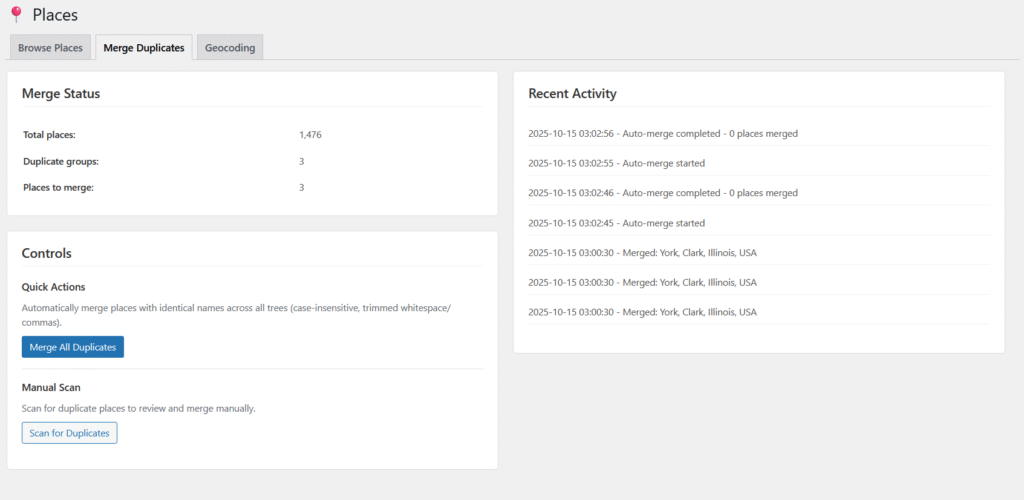
Task: Select the 03:02:56 auto-merge completed entry
Action: pos(662,133)
